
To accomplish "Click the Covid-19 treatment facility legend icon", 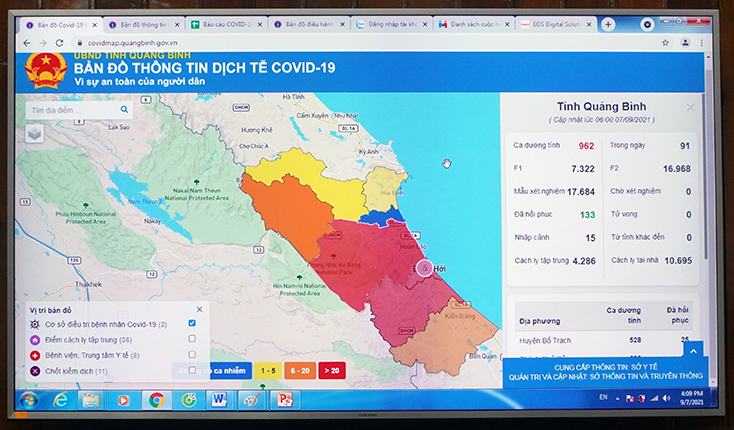I will pos(35,324).
